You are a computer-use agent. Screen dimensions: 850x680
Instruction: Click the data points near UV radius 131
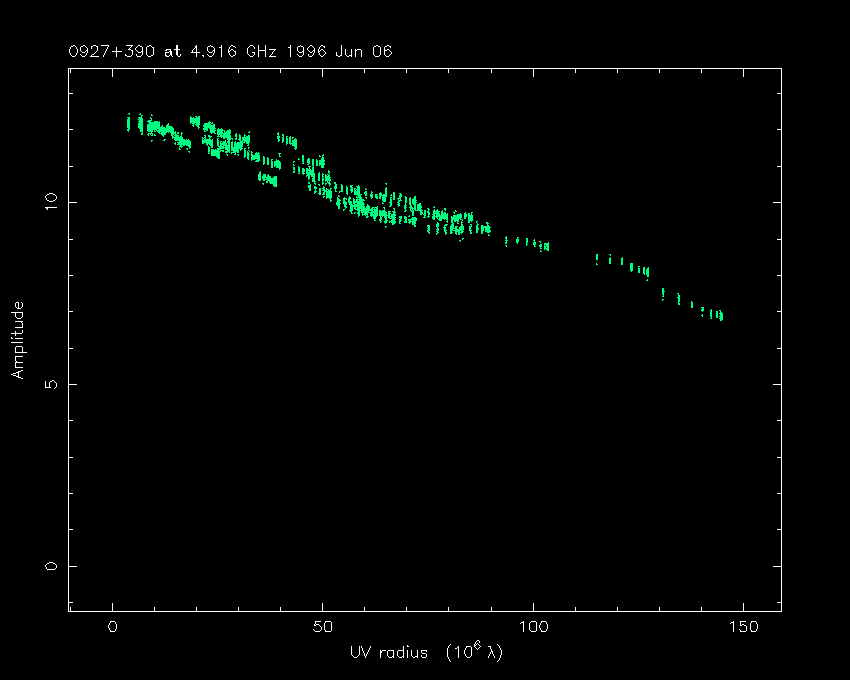click(x=664, y=294)
